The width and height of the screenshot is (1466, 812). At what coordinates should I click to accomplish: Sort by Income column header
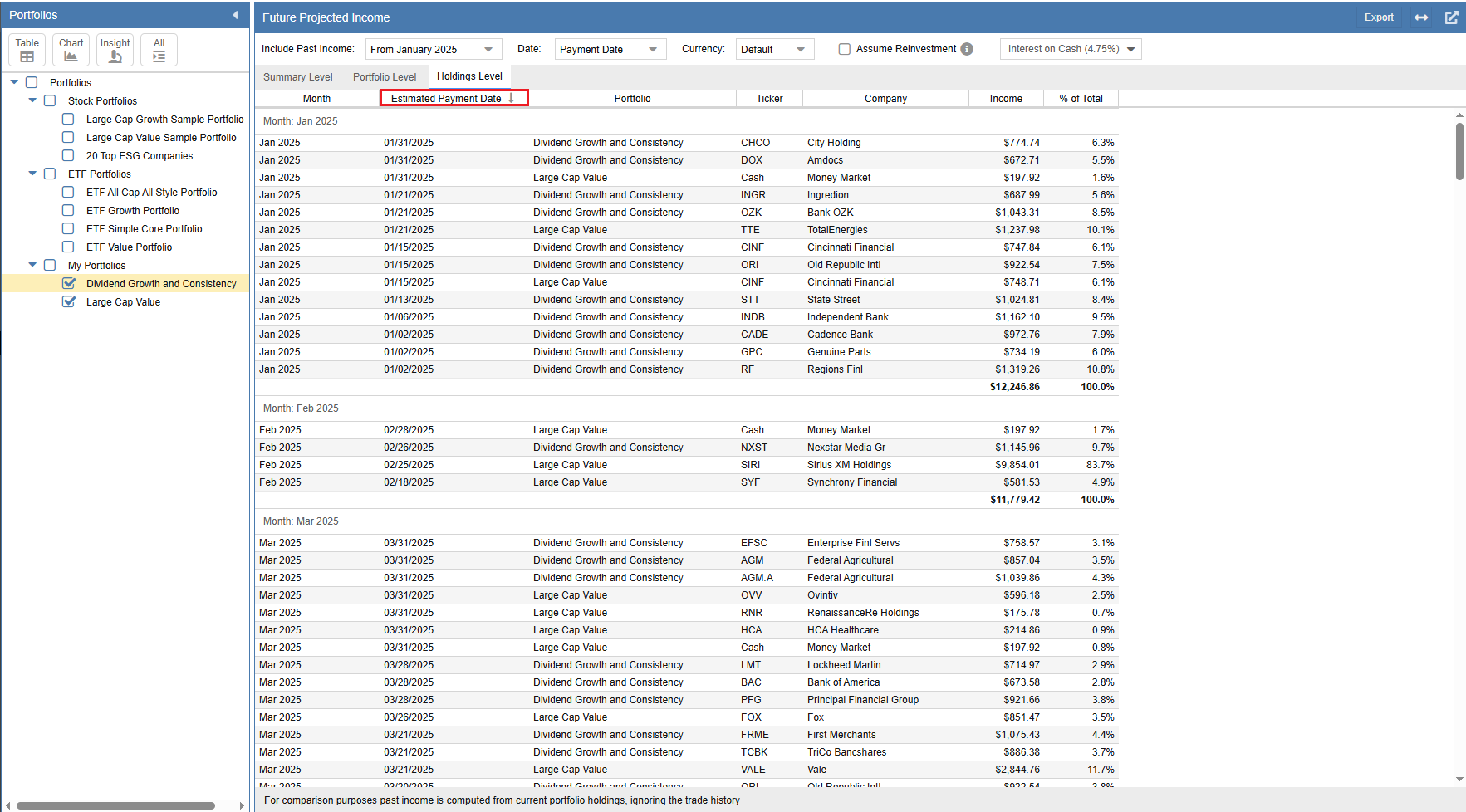point(1006,98)
